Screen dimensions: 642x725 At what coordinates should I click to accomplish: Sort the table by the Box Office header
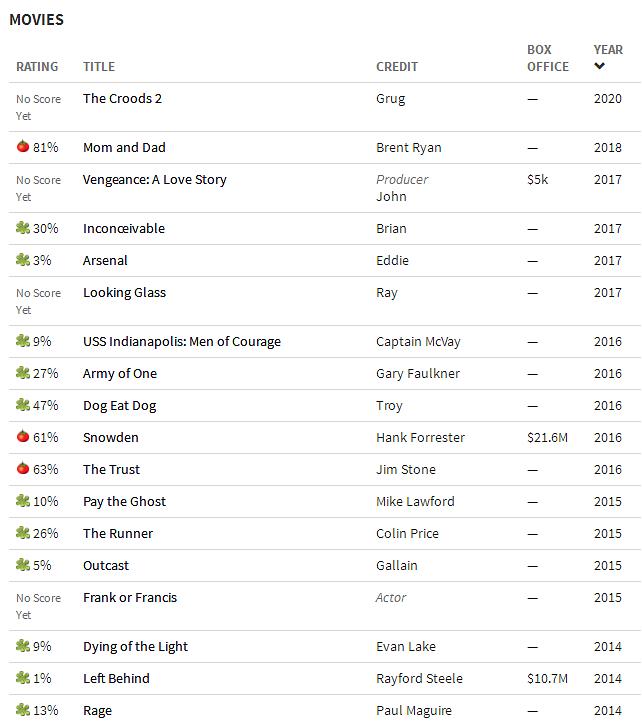[x=548, y=58]
